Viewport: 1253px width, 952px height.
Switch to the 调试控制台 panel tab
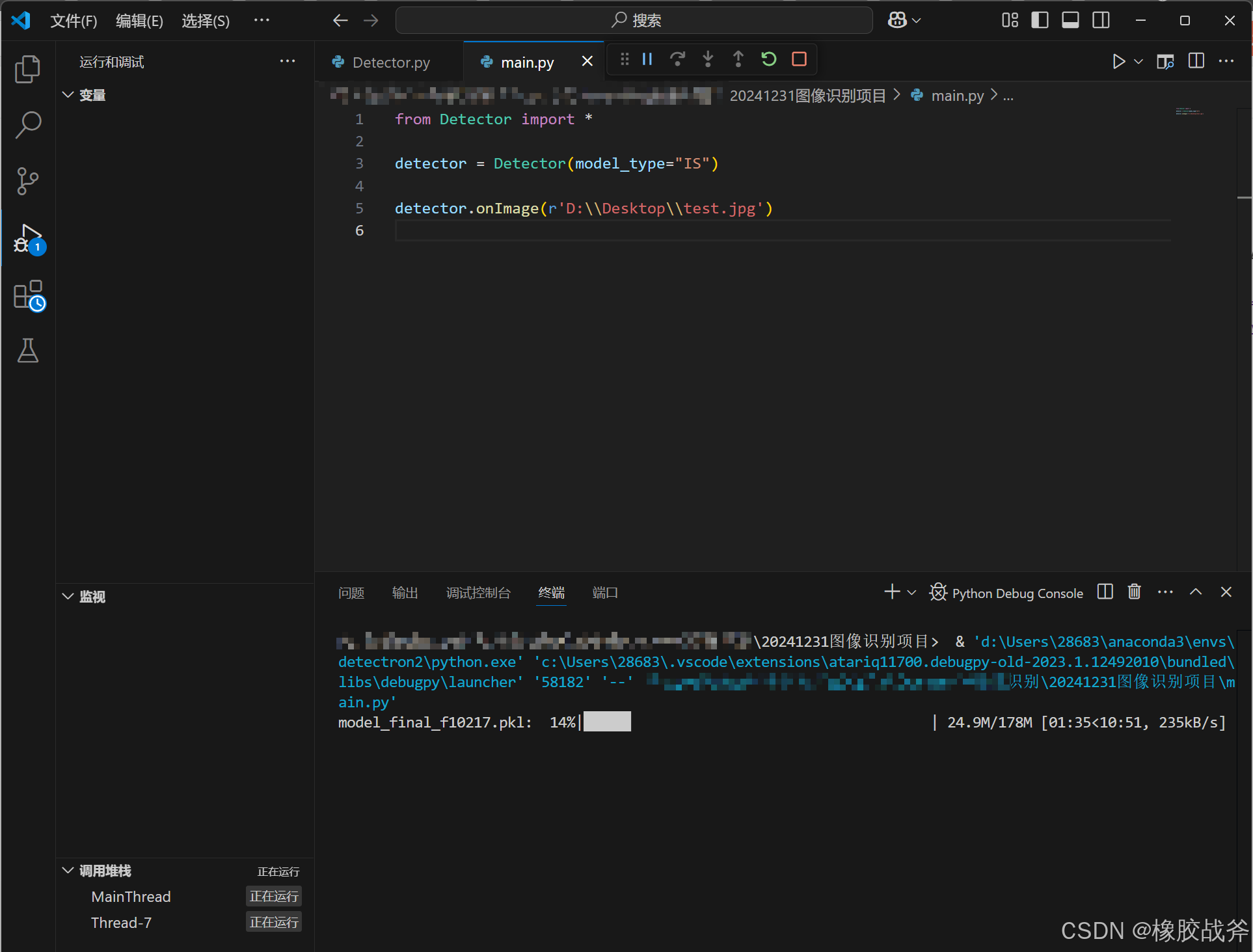point(478,593)
